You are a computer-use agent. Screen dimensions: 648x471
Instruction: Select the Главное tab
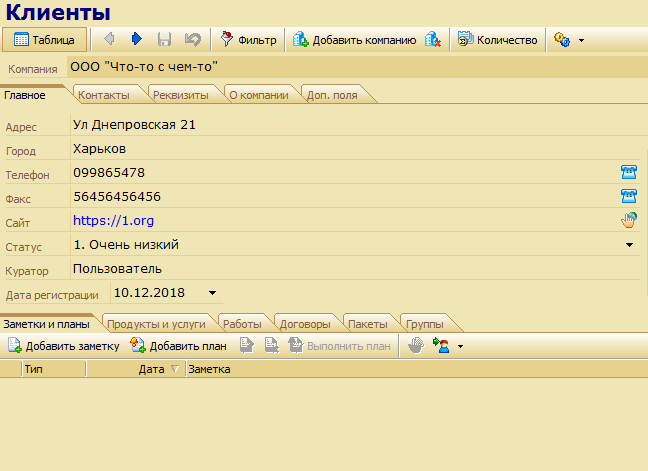(25, 95)
